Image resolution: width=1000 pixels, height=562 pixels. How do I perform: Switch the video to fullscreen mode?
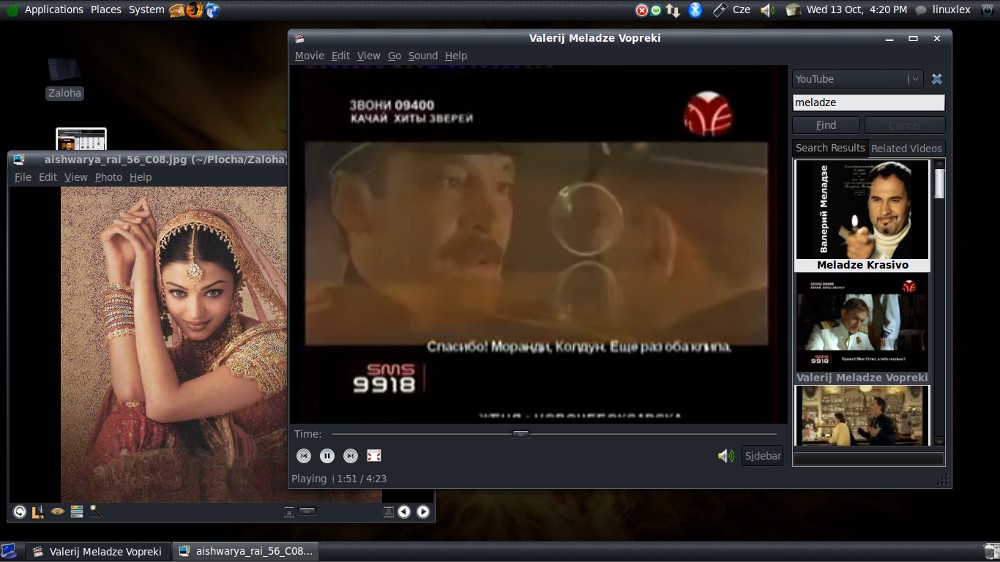pyautogui.click(x=374, y=455)
